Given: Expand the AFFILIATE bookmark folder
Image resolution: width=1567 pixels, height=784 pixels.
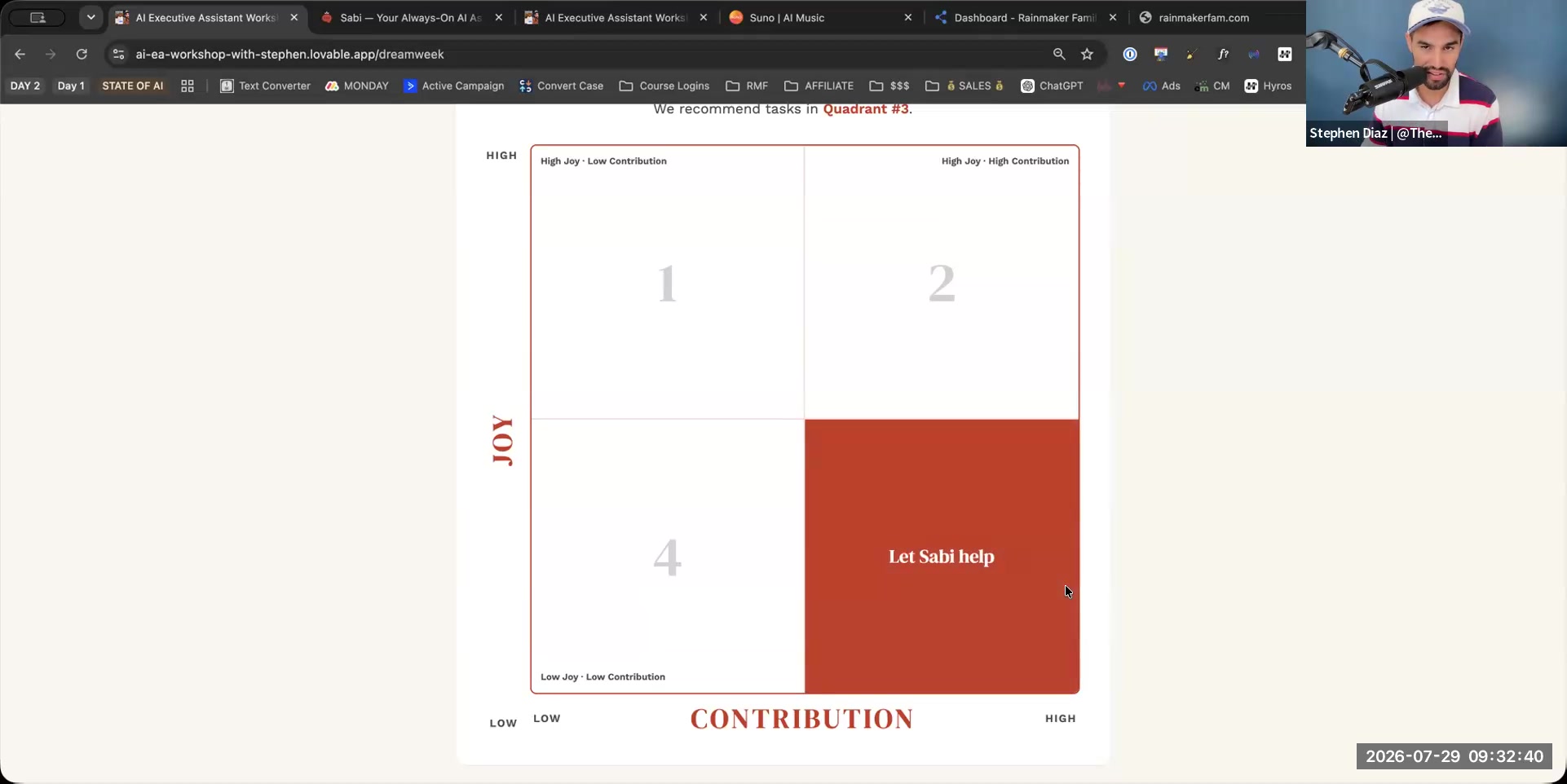Looking at the screenshot, I should point(819,86).
